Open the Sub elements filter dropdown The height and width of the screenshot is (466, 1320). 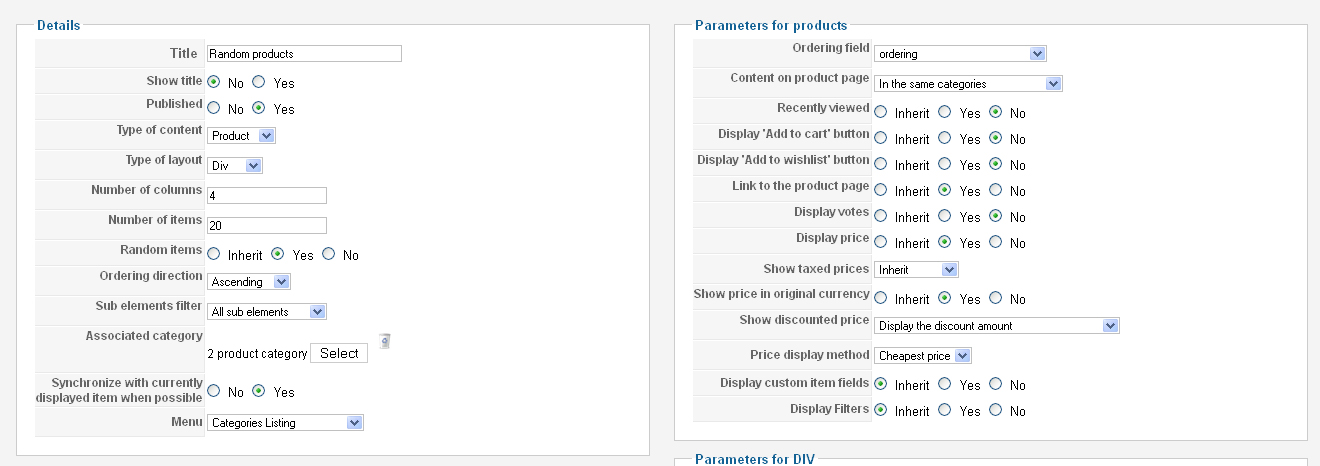tap(267, 312)
